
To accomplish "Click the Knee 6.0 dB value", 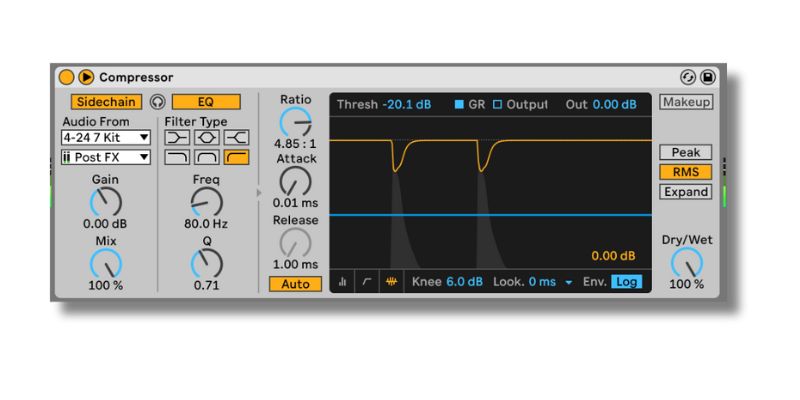I will pos(464,282).
